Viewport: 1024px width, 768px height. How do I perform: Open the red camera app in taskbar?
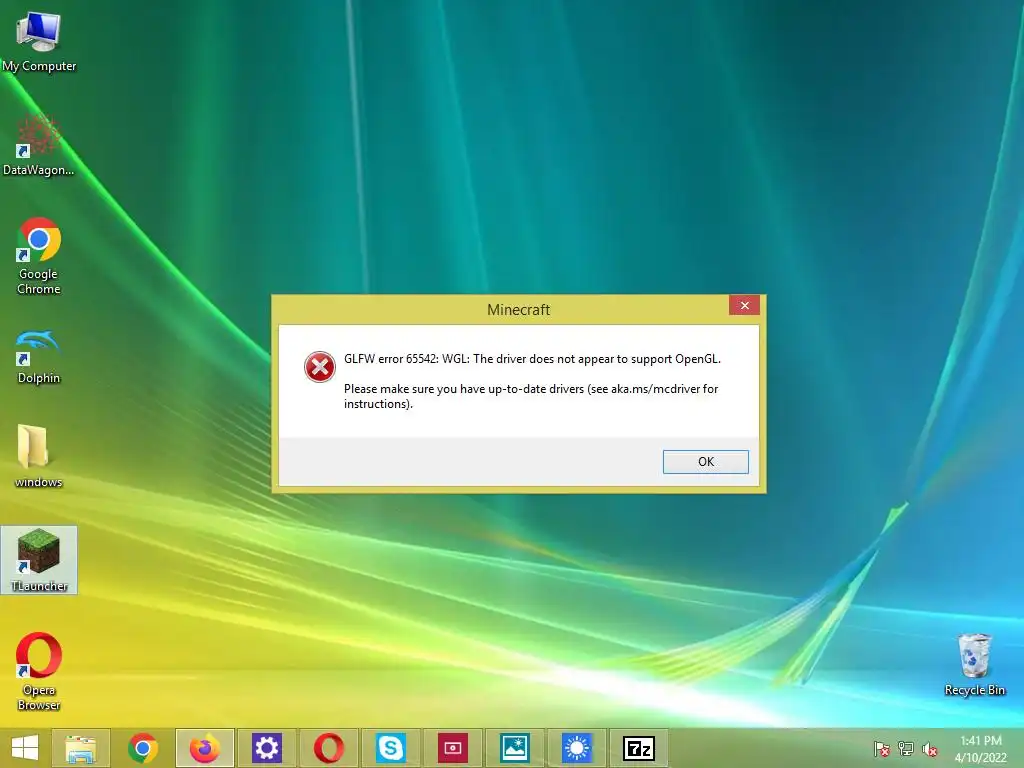tap(453, 748)
